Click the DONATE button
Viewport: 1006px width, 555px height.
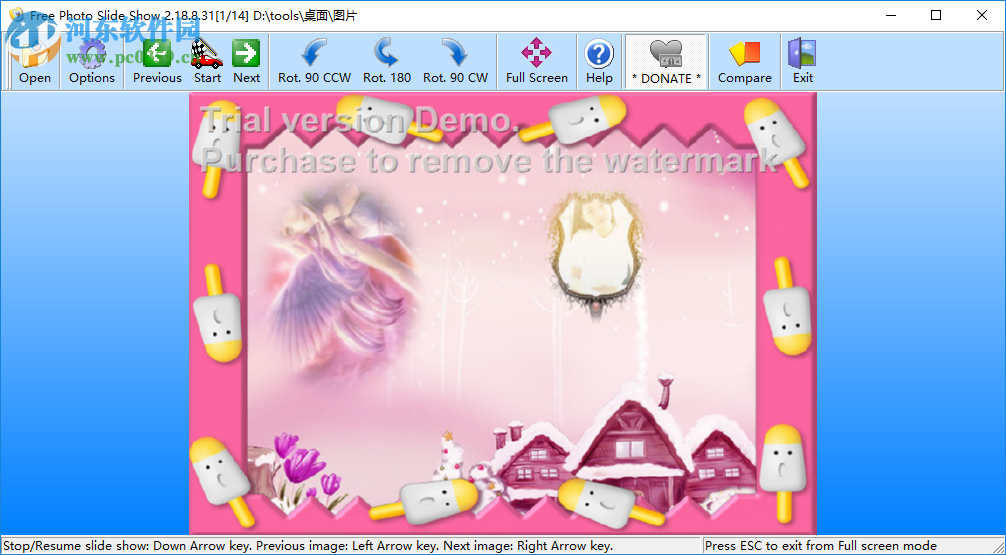(x=666, y=62)
